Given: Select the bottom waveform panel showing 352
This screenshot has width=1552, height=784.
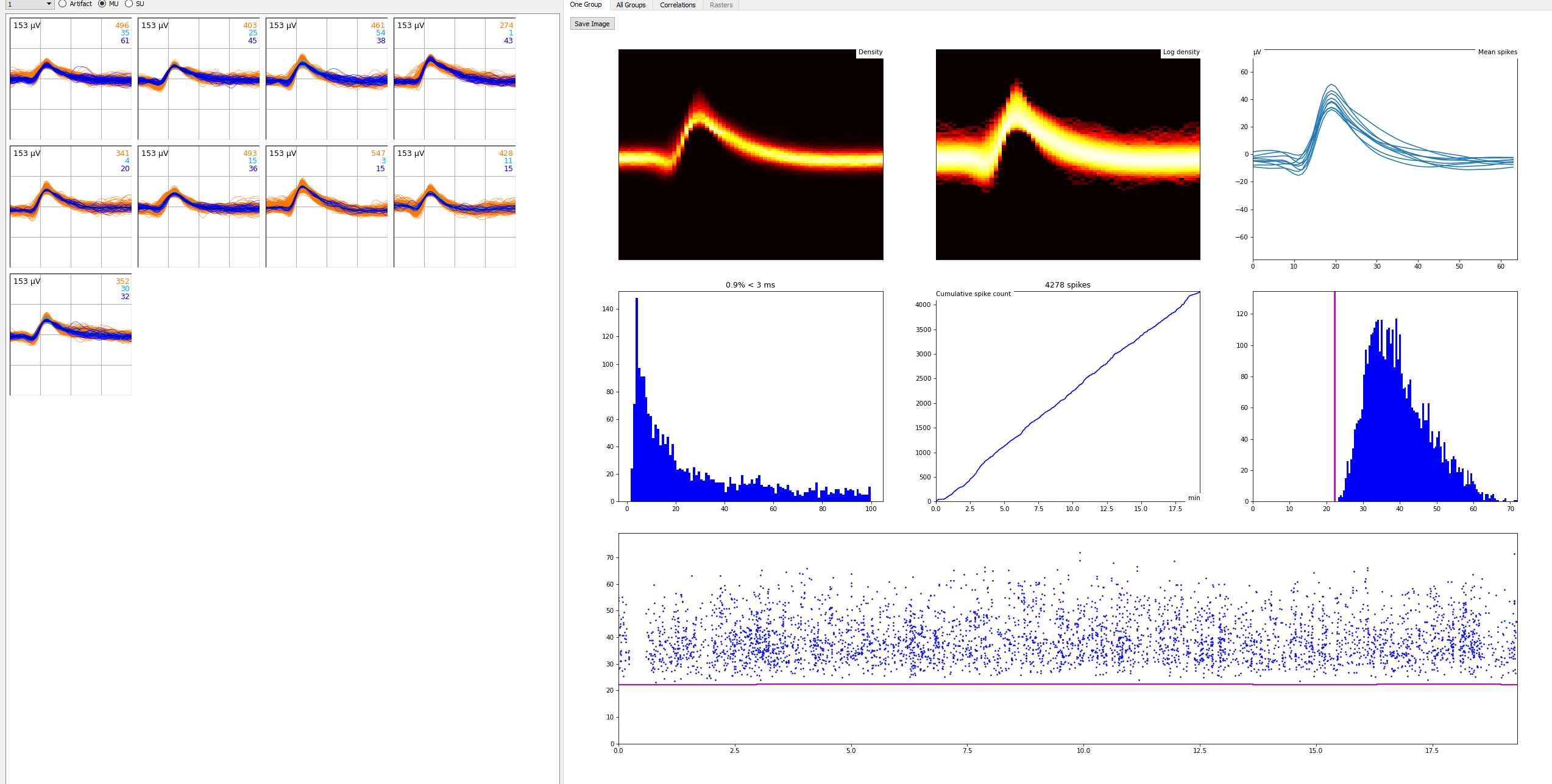Looking at the screenshot, I should click(70, 335).
